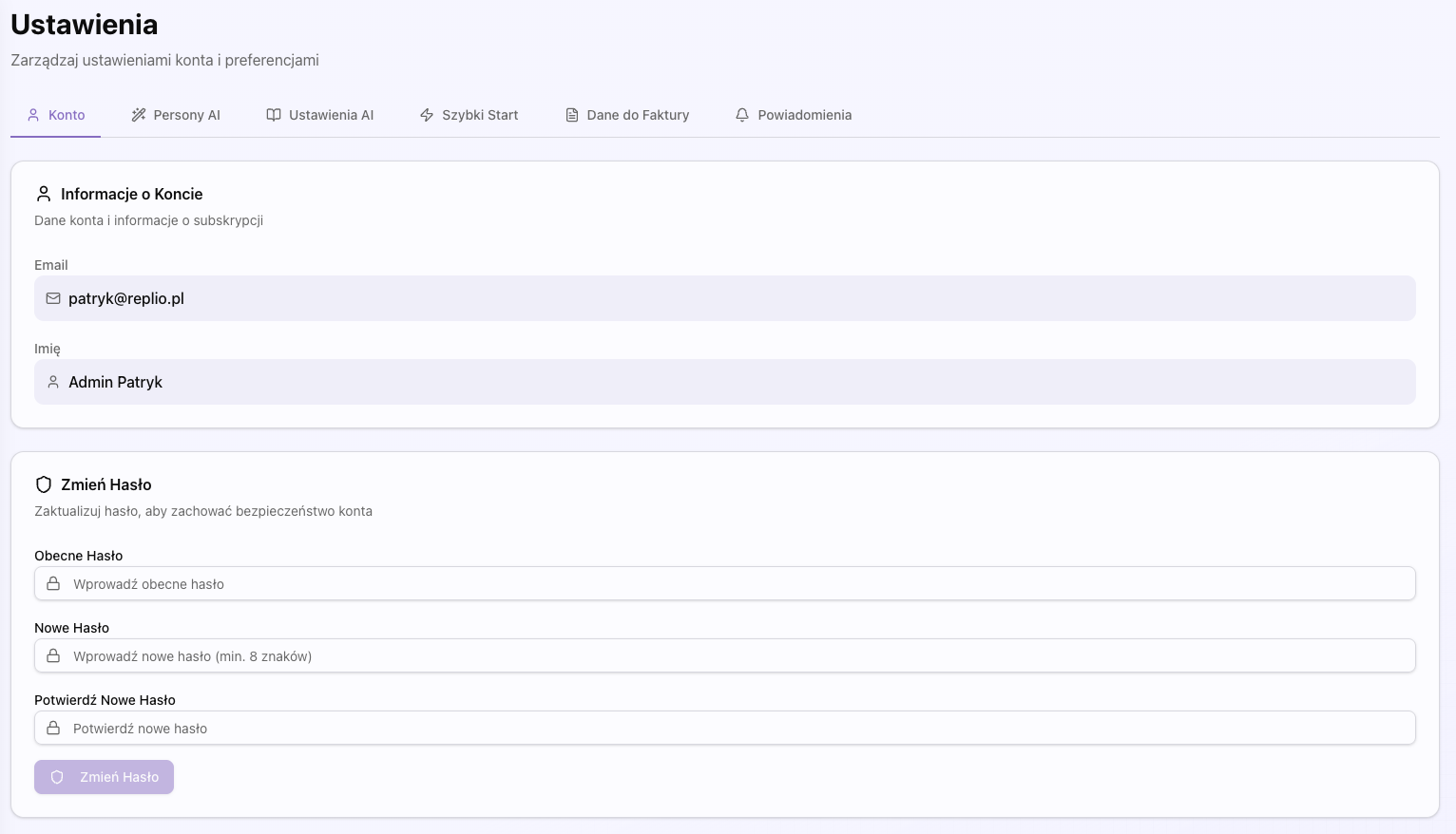Image resolution: width=1456 pixels, height=834 pixels.
Task: Click the book icon beside Ustawienia AI
Action: (x=274, y=115)
